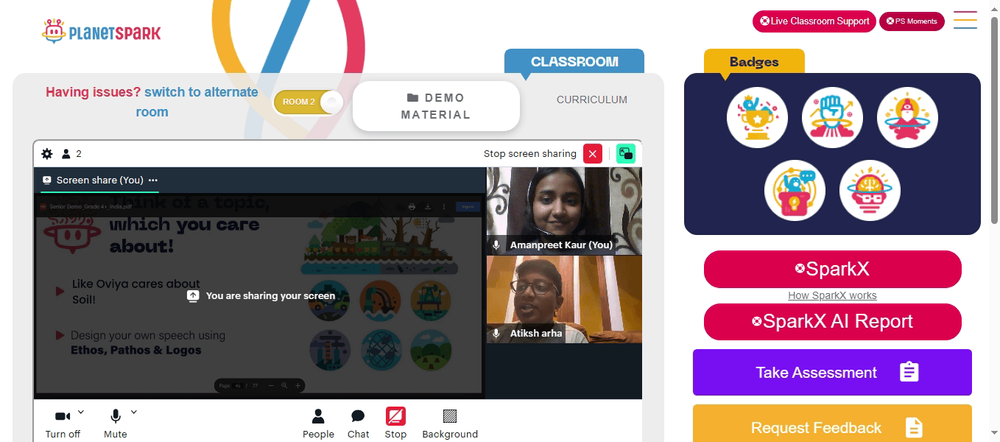Open How SparkX works link
Image resolution: width=1000 pixels, height=442 pixels.
832,295
